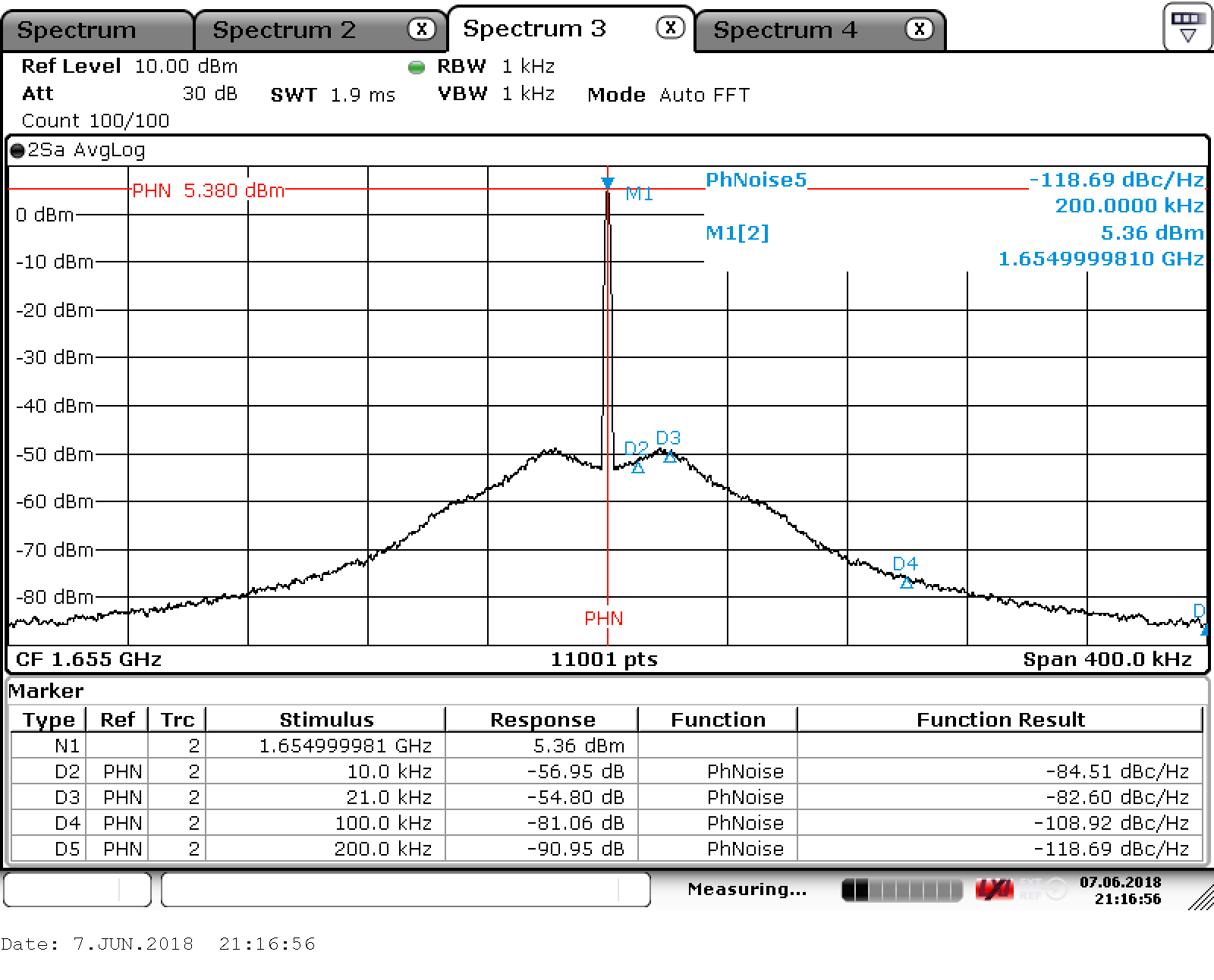
Task: Click the LXI status icon
Action: [x=994, y=889]
